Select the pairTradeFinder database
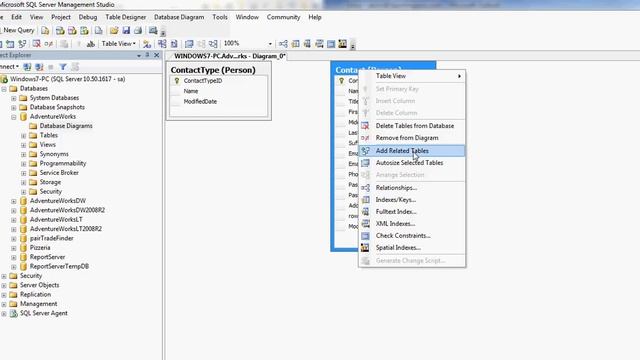The image size is (640, 360). click(51, 238)
